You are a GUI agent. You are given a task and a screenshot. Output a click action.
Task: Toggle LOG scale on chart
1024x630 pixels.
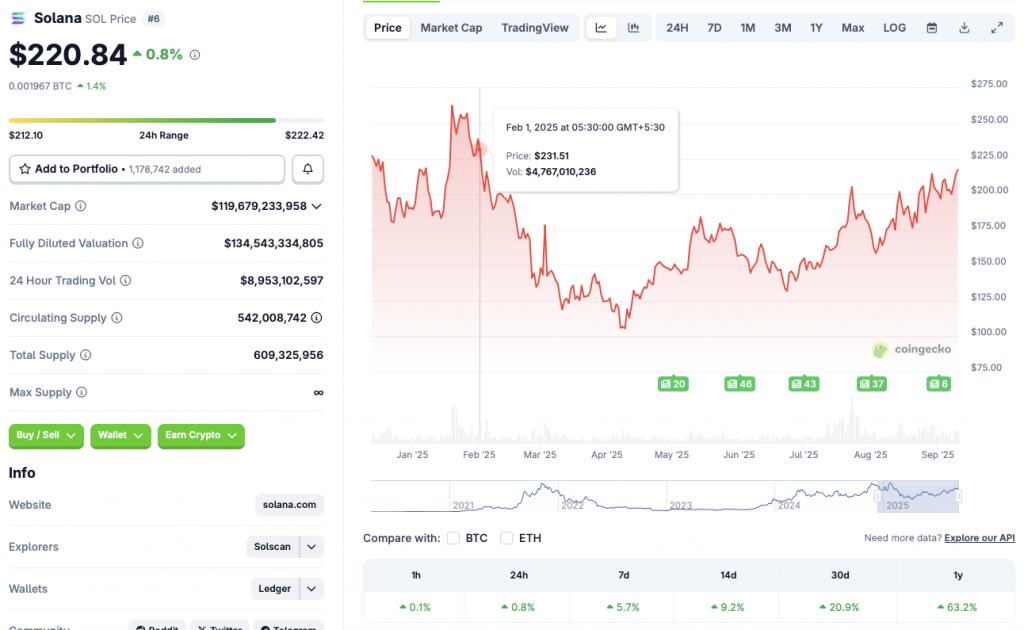(x=894, y=28)
